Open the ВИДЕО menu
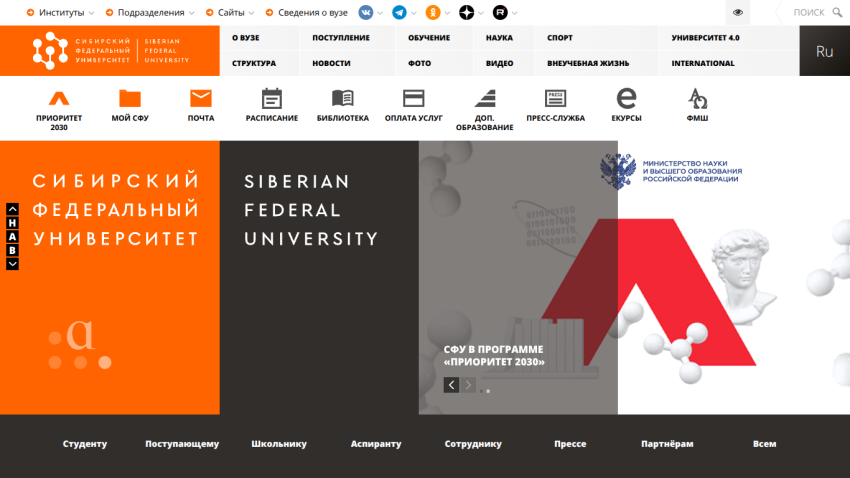 coord(499,63)
